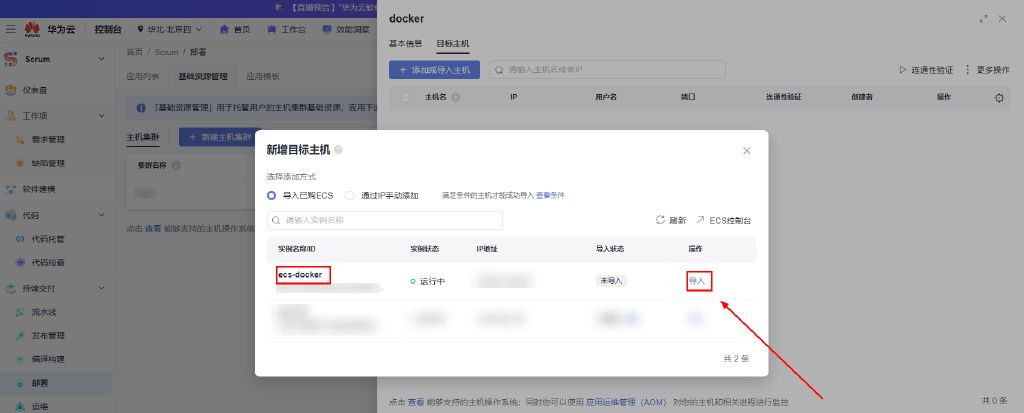Select the 主机集群 sub-tab
Screen dimensions: 1024x413
coord(142,137)
